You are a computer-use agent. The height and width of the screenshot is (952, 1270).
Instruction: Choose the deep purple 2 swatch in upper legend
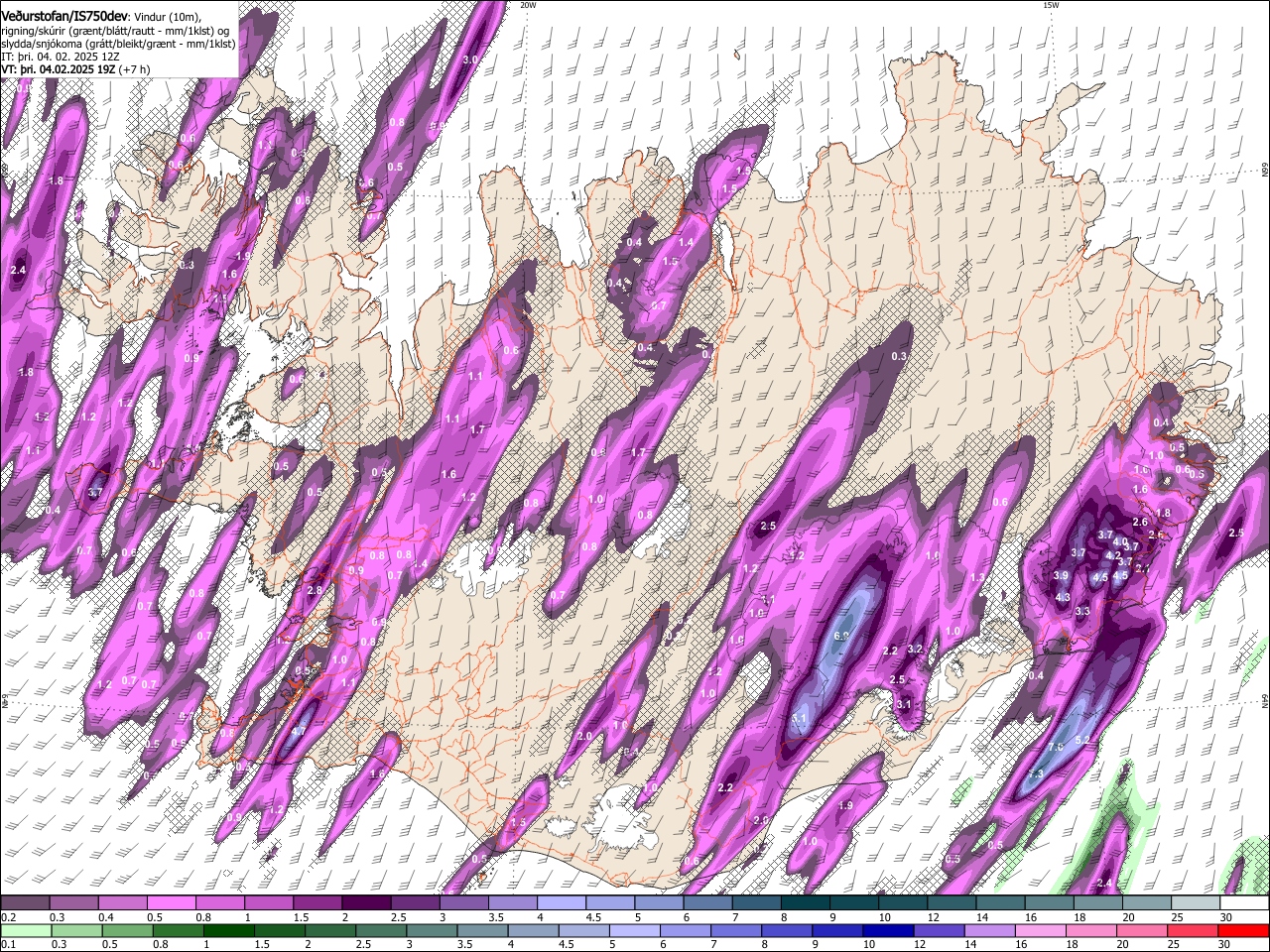365,903
